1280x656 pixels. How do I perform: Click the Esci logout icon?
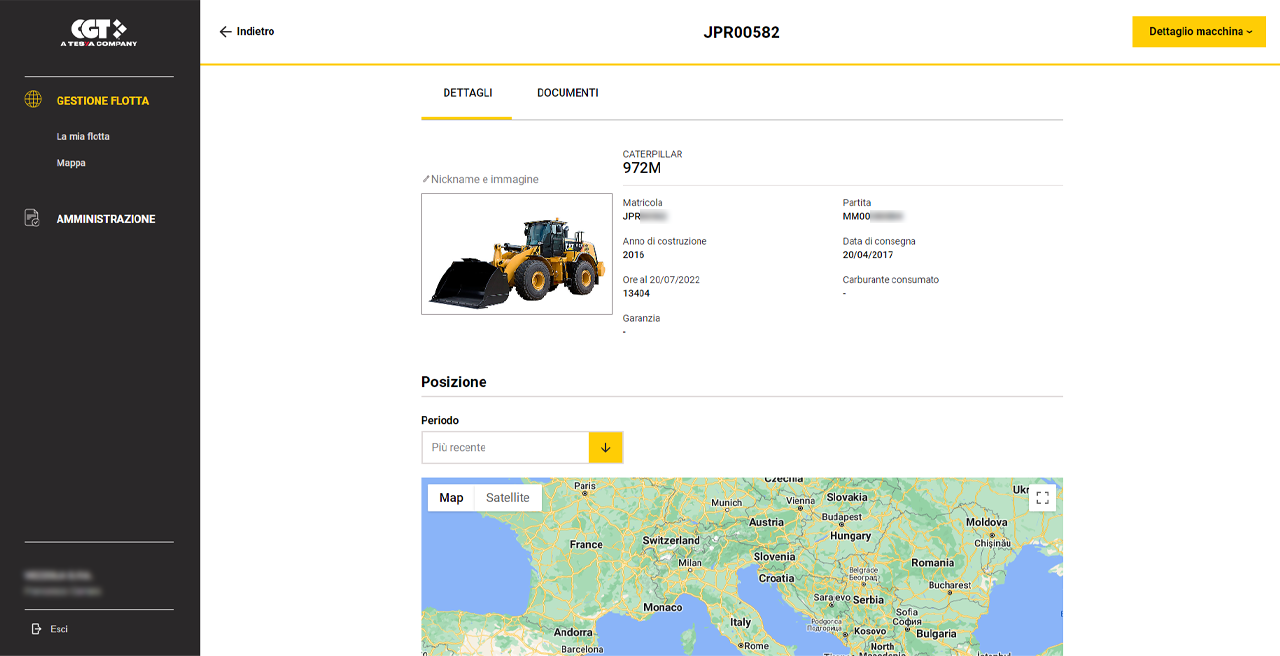tap(37, 629)
